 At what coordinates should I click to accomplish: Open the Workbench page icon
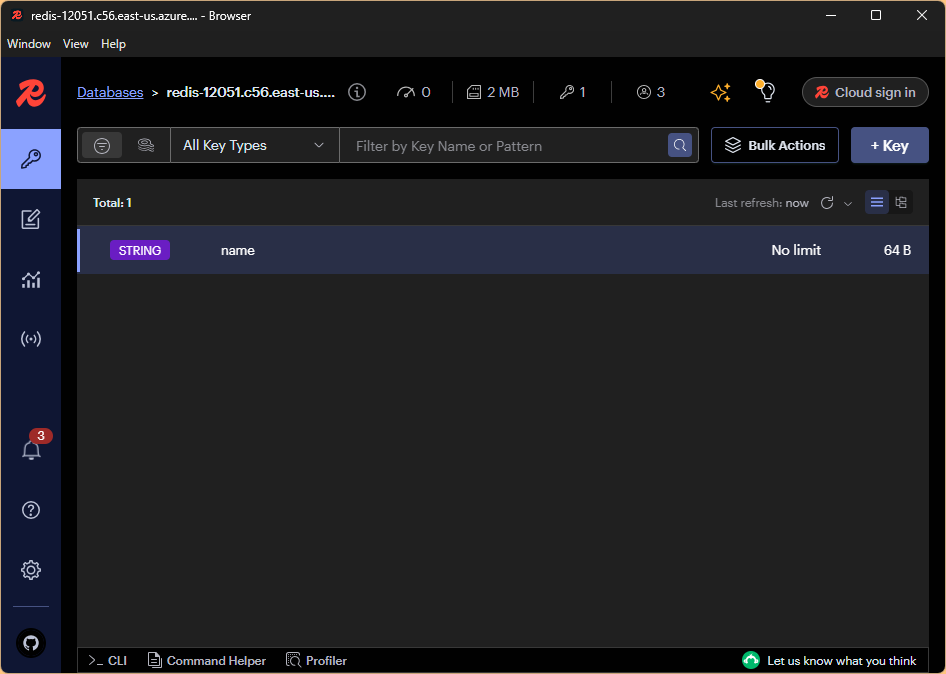click(31, 219)
